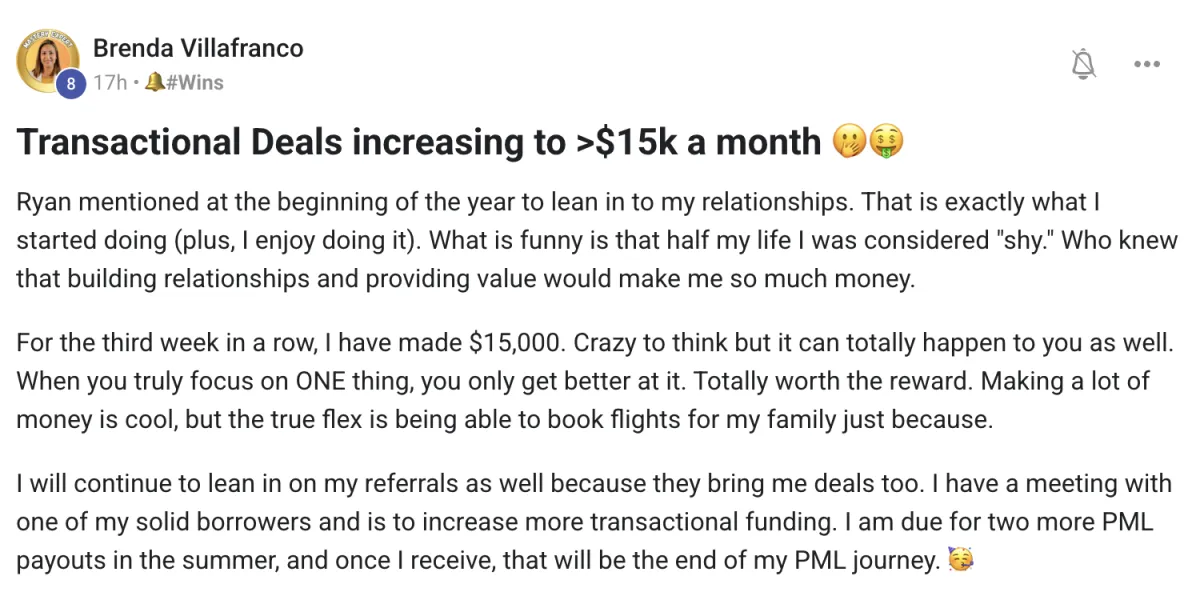Click the hand-over-mouth emoji in title
1200x592 pixels.
(x=849, y=142)
